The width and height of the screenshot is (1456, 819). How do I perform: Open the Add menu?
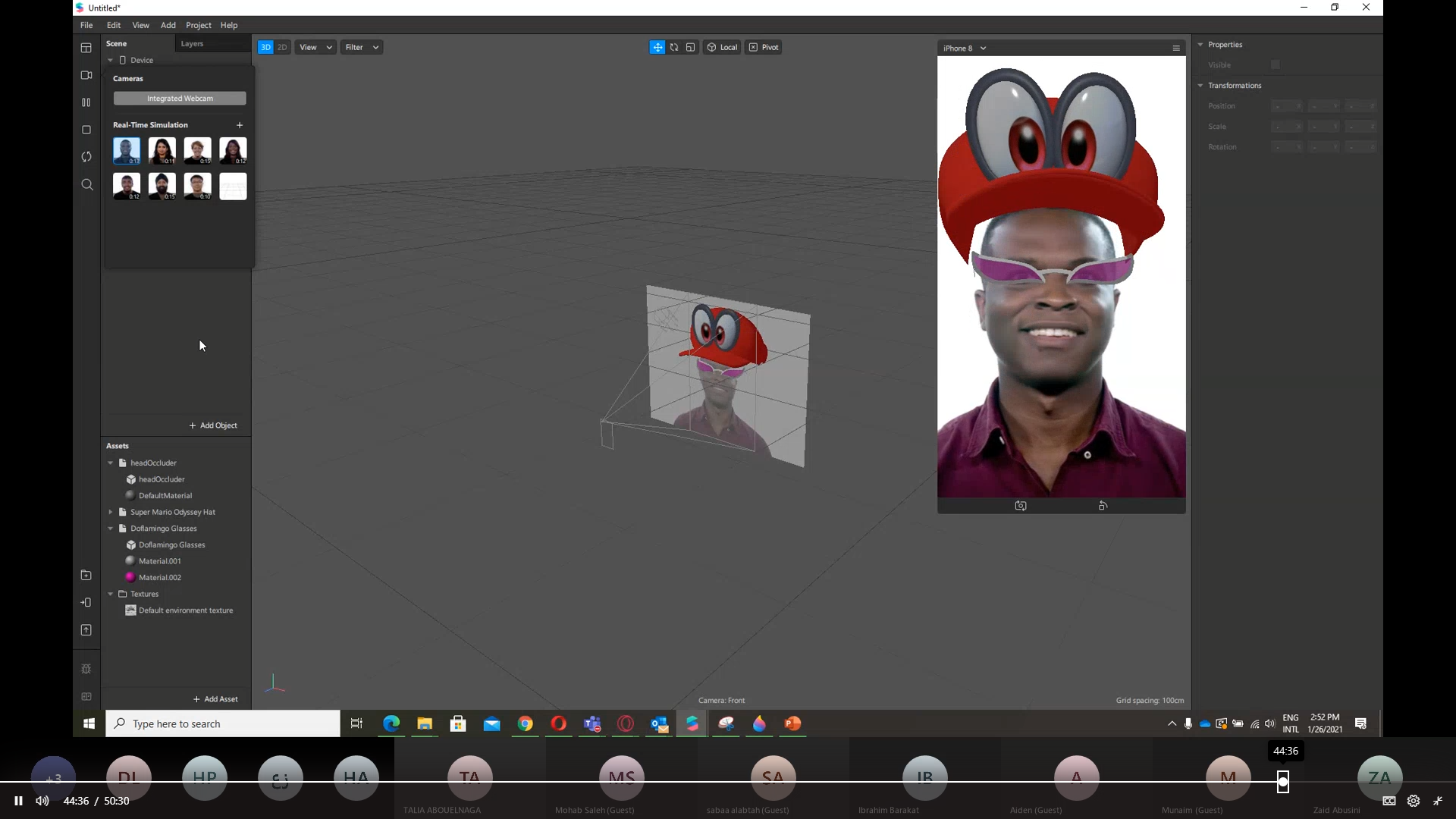(168, 25)
